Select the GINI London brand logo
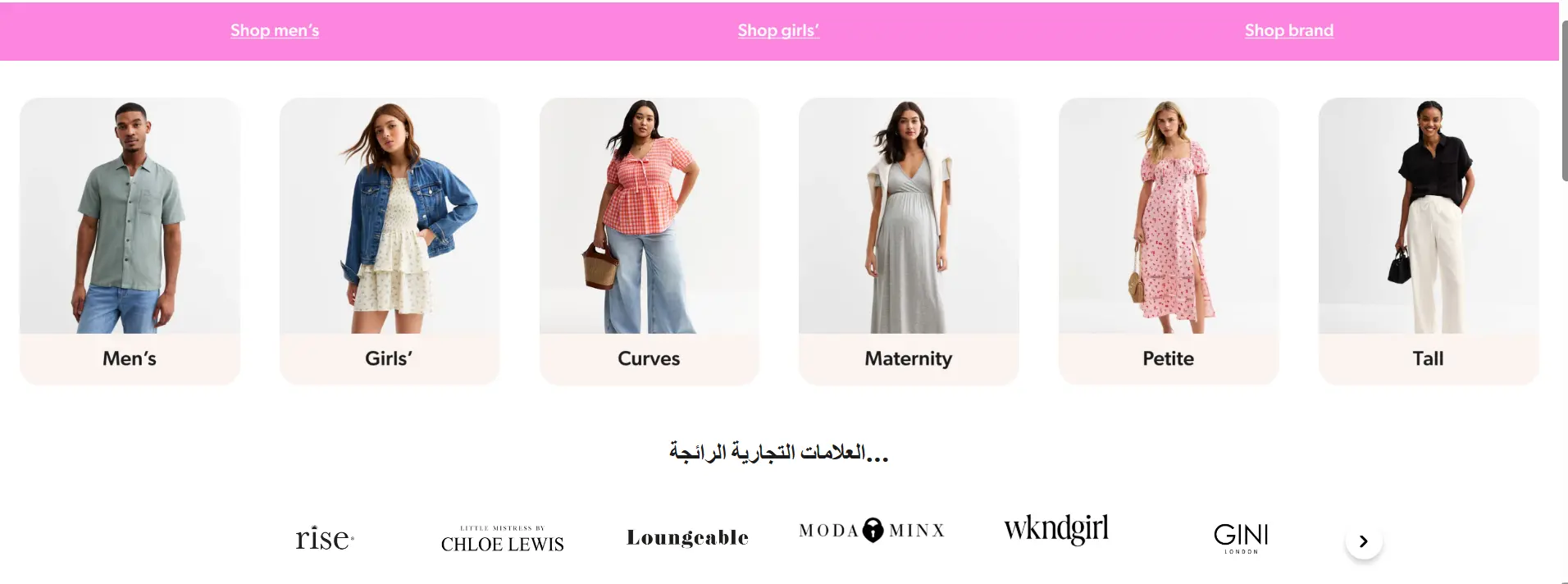1568x584 pixels. click(x=1241, y=538)
